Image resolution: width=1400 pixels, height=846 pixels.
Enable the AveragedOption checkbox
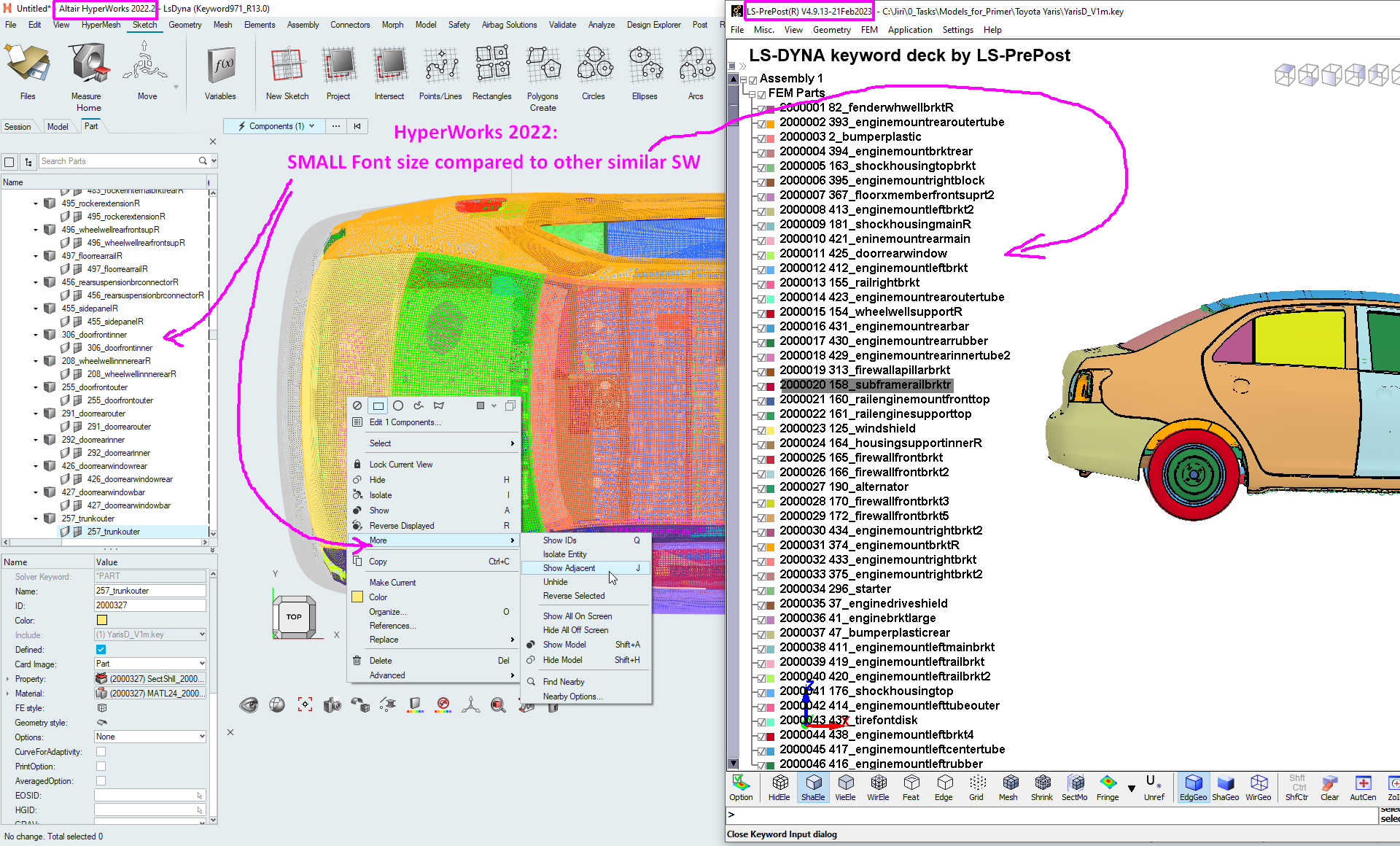[101, 780]
